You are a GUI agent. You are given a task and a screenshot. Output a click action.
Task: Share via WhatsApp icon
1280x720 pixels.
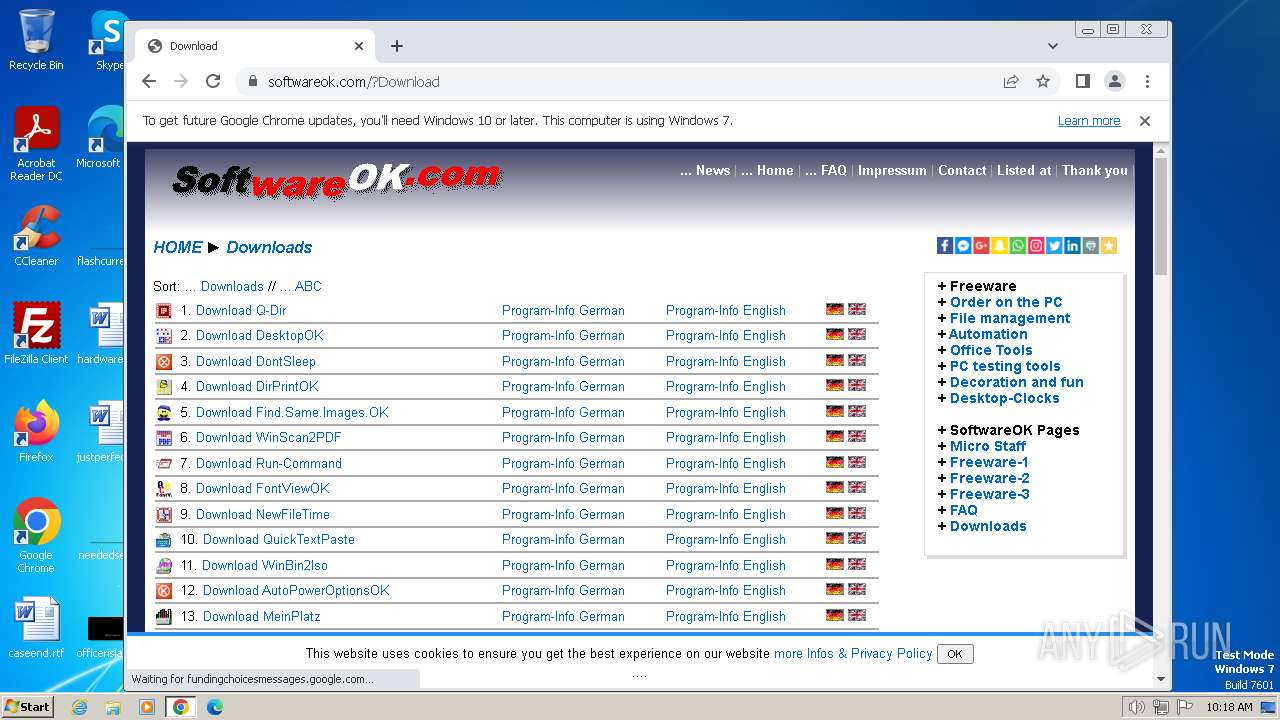(1017, 246)
